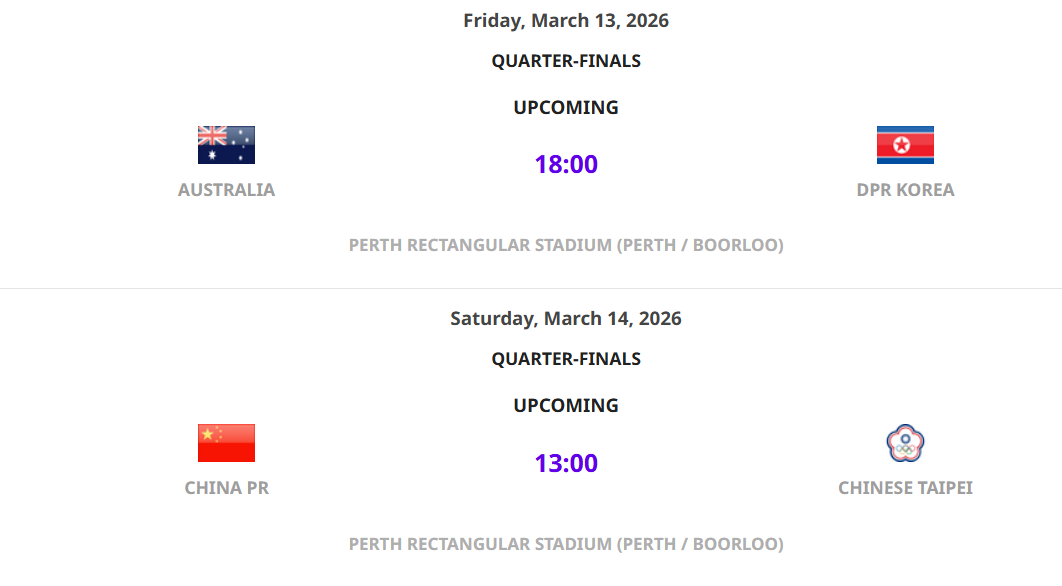
Task: Click the Chinese Taipei emblem icon
Action: click(x=905, y=443)
